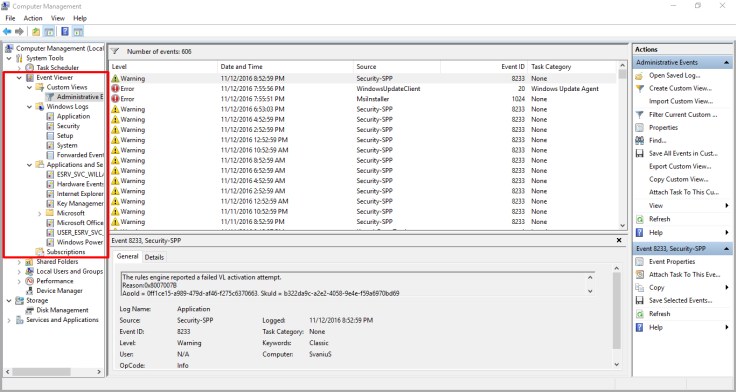Select the Hardware Events log in tree
Viewport: 736px width, 392px height.
80,184
